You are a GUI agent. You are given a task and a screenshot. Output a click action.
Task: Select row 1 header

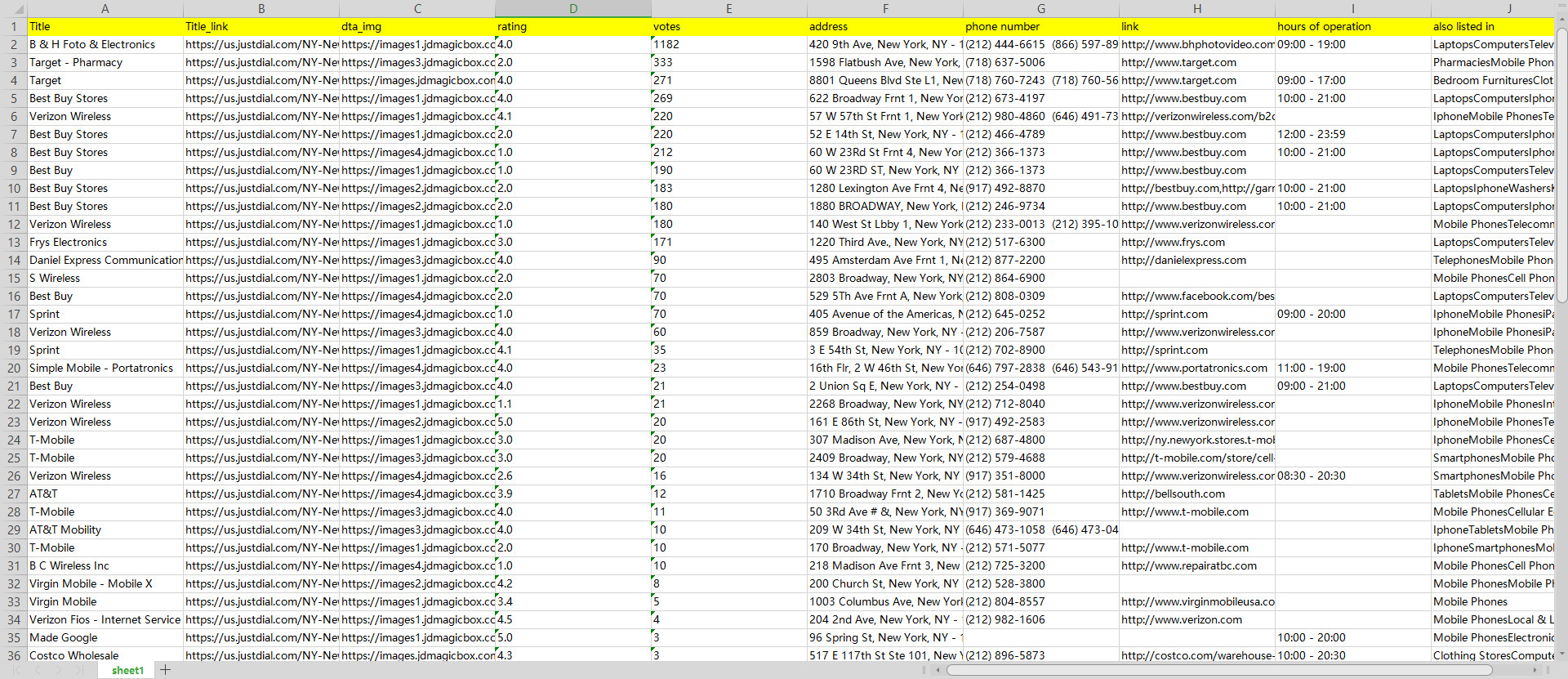(x=13, y=27)
